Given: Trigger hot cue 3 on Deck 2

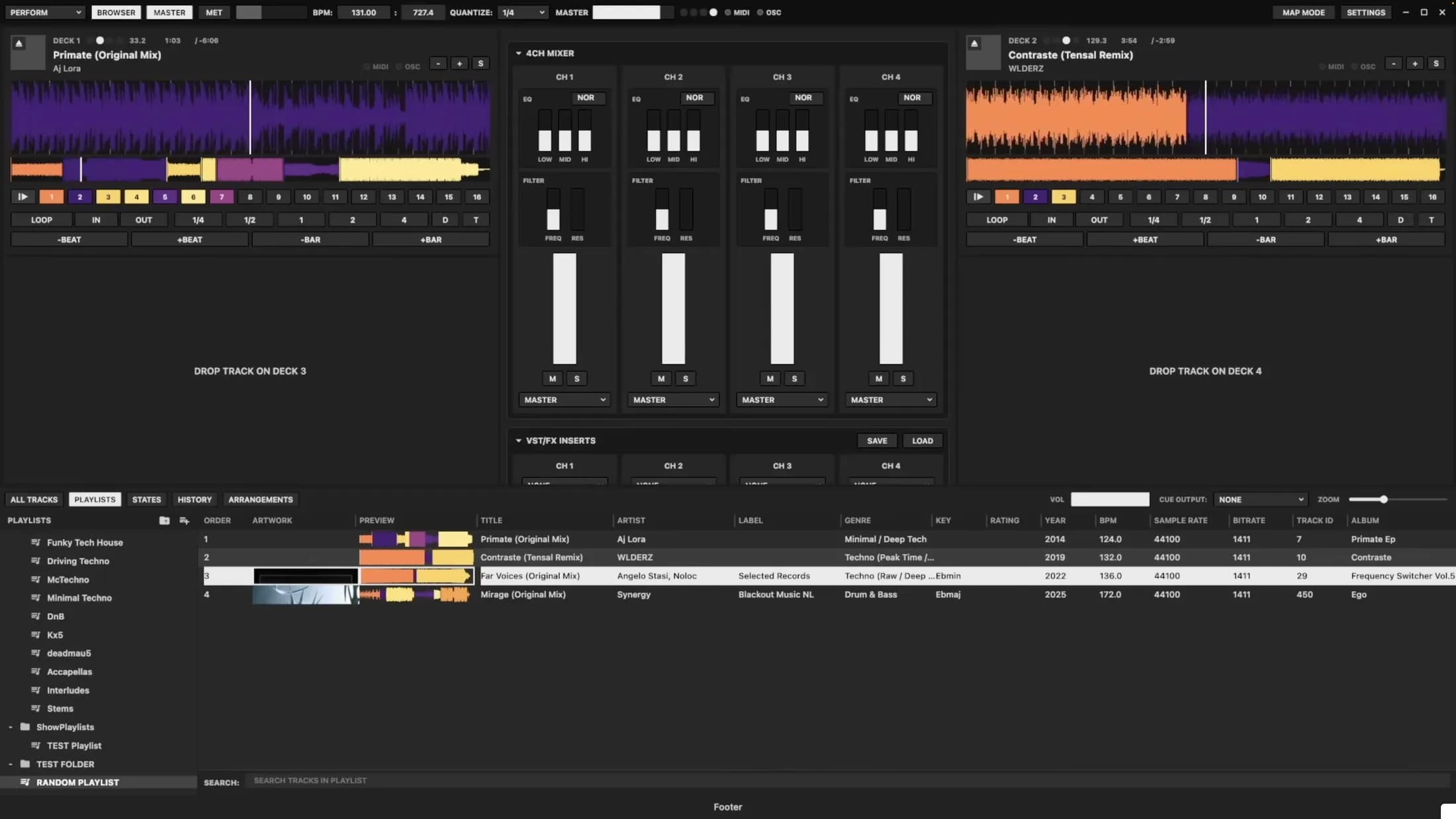Looking at the screenshot, I should coord(1064,196).
